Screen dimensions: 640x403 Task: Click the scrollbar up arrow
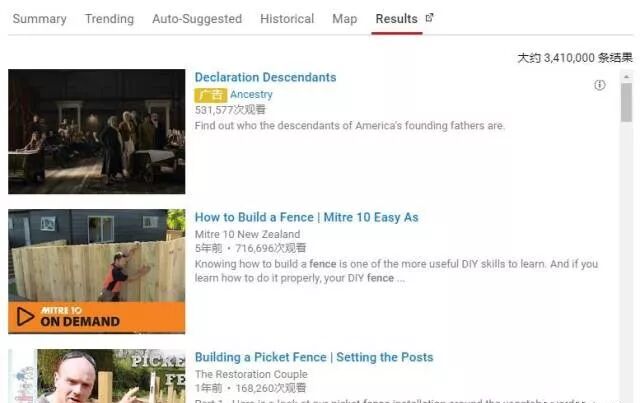pyautogui.click(x=626, y=76)
